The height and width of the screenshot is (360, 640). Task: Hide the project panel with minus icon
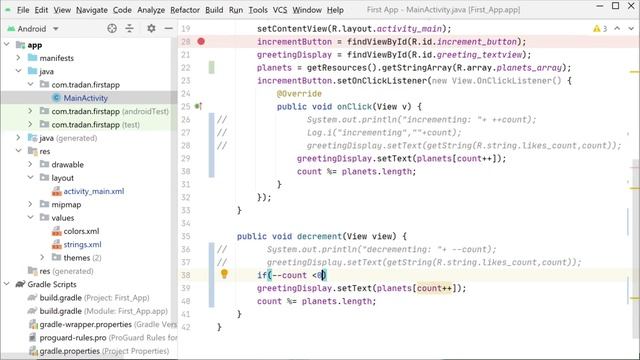pos(169,28)
